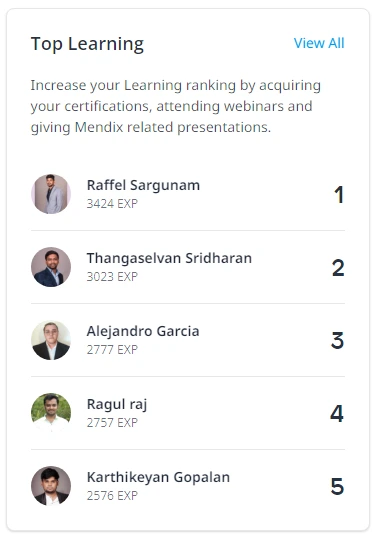
Task: Select the Alejandro Garcia name
Action: pos(143,331)
